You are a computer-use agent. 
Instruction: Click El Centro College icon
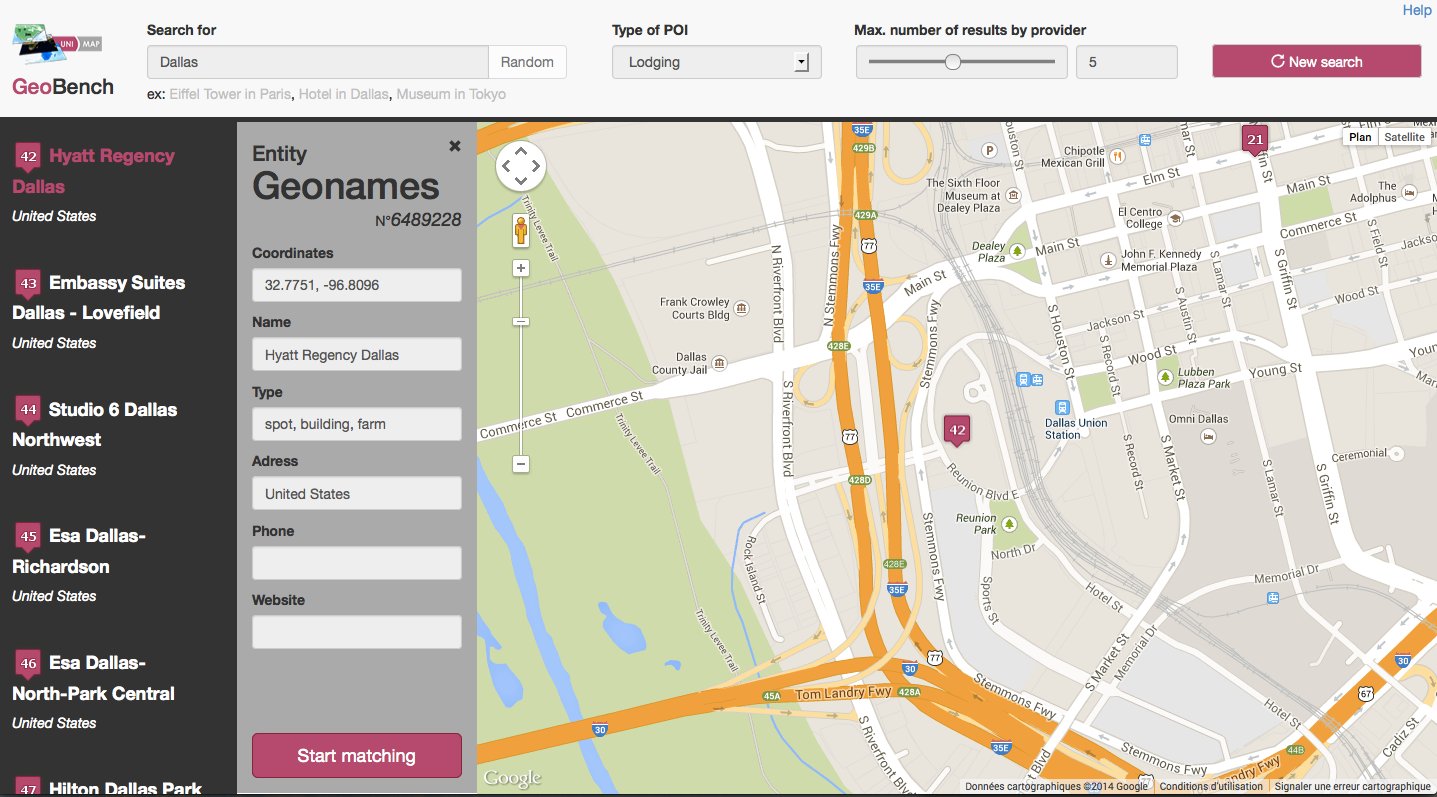pos(1176,217)
